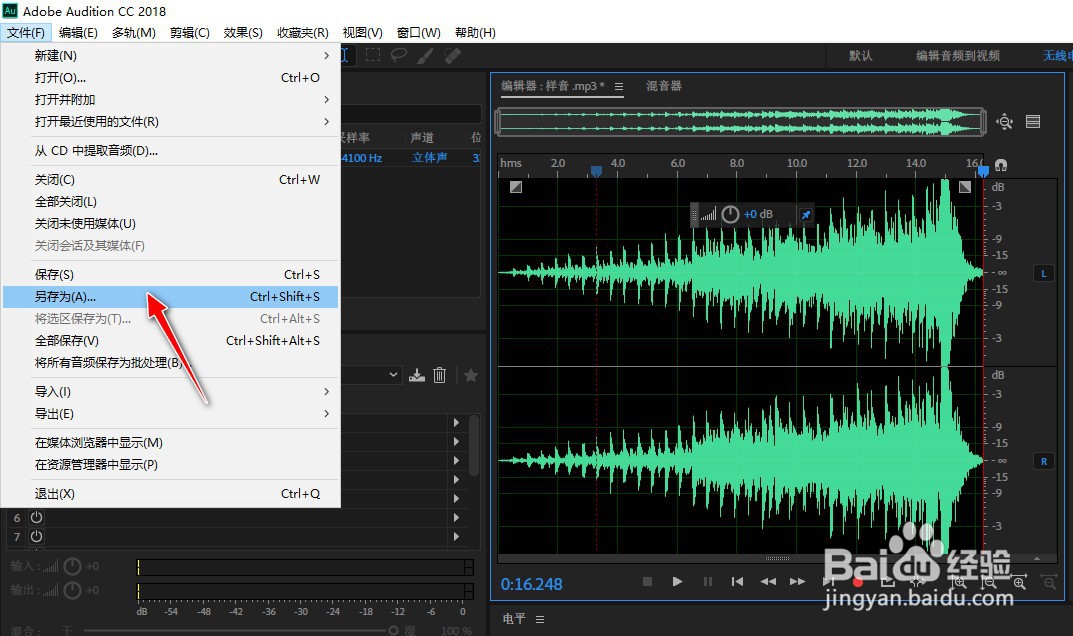This screenshot has height=636, width=1073.
Task: Stop playback
Action: pyautogui.click(x=647, y=581)
